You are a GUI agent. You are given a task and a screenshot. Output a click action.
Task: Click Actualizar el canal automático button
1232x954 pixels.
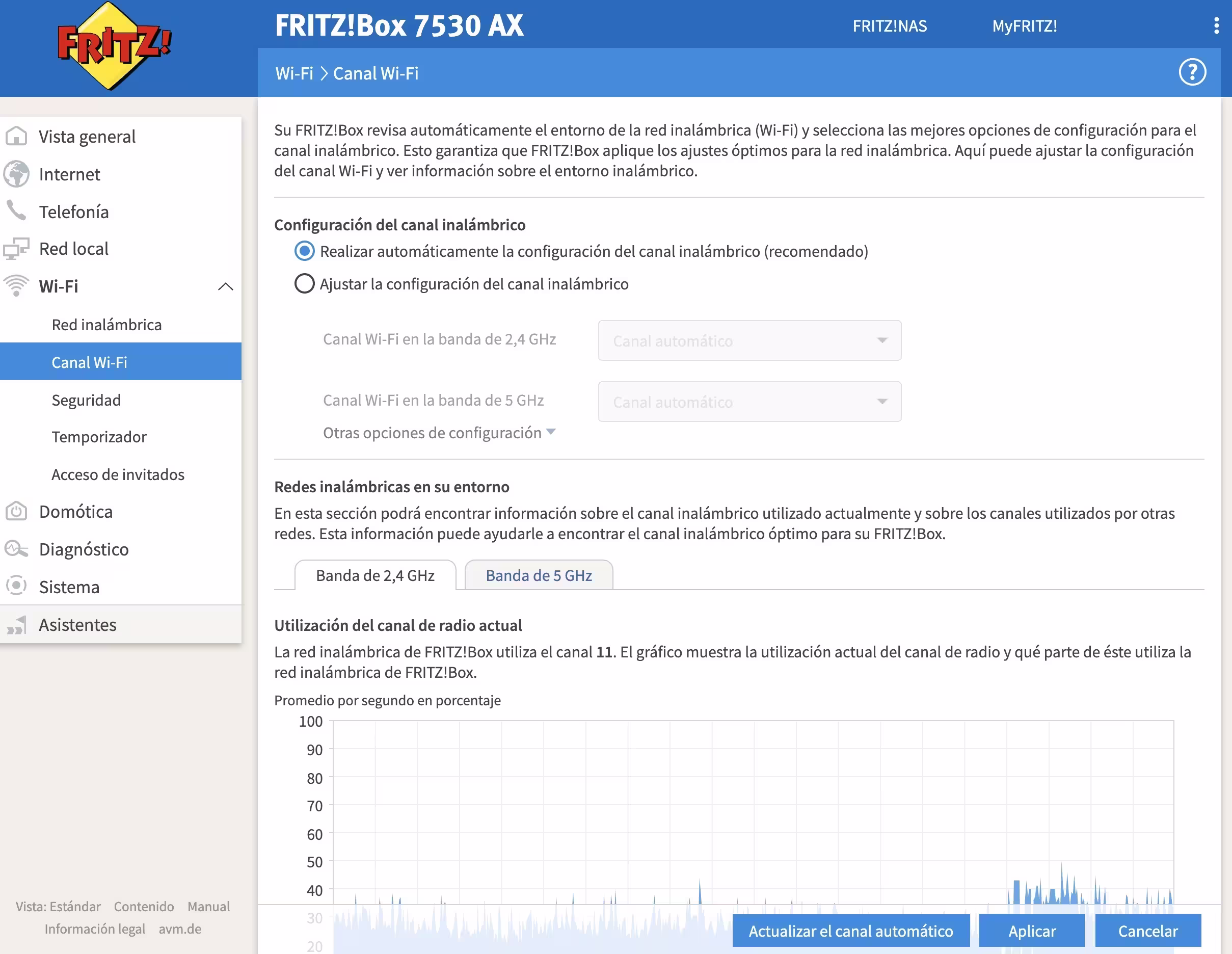click(x=851, y=931)
